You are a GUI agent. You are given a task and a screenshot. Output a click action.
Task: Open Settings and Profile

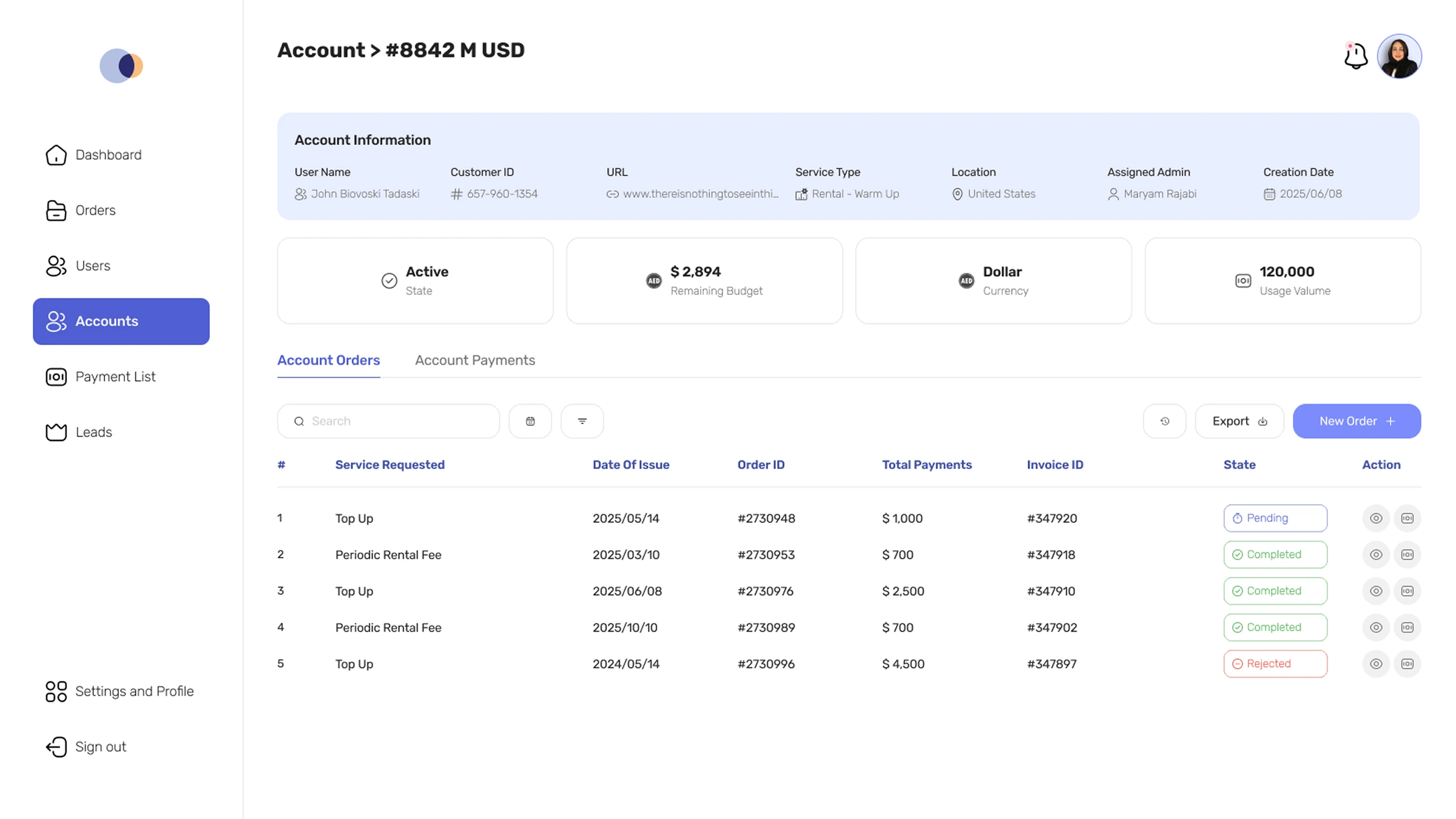[120, 691]
